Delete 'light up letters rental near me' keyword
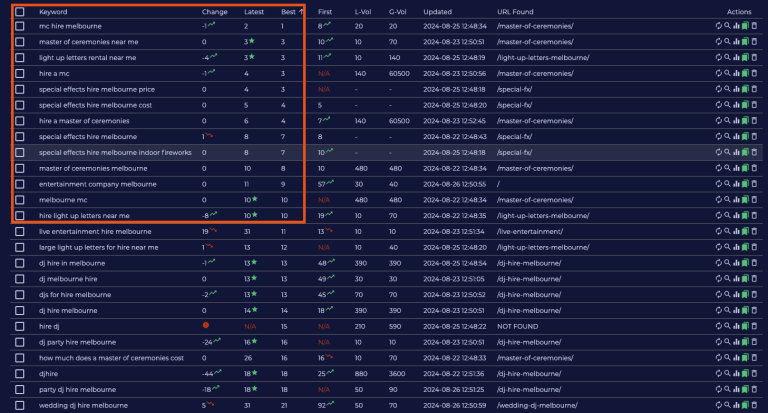 coord(754,57)
